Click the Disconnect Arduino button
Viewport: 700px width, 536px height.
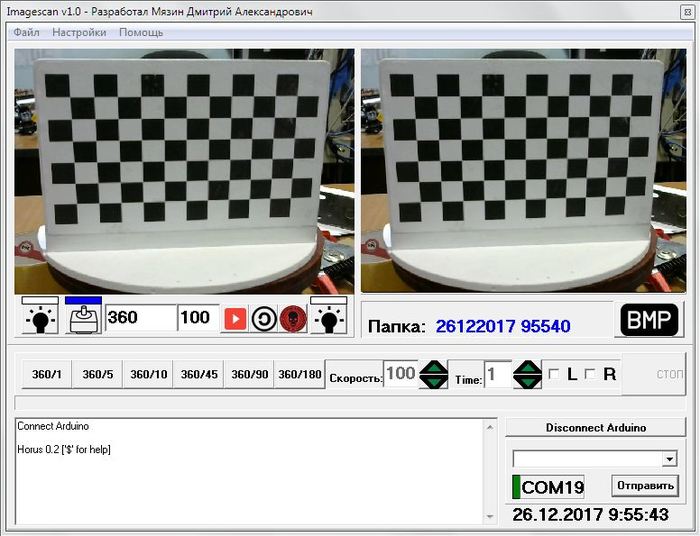(x=595, y=427)
